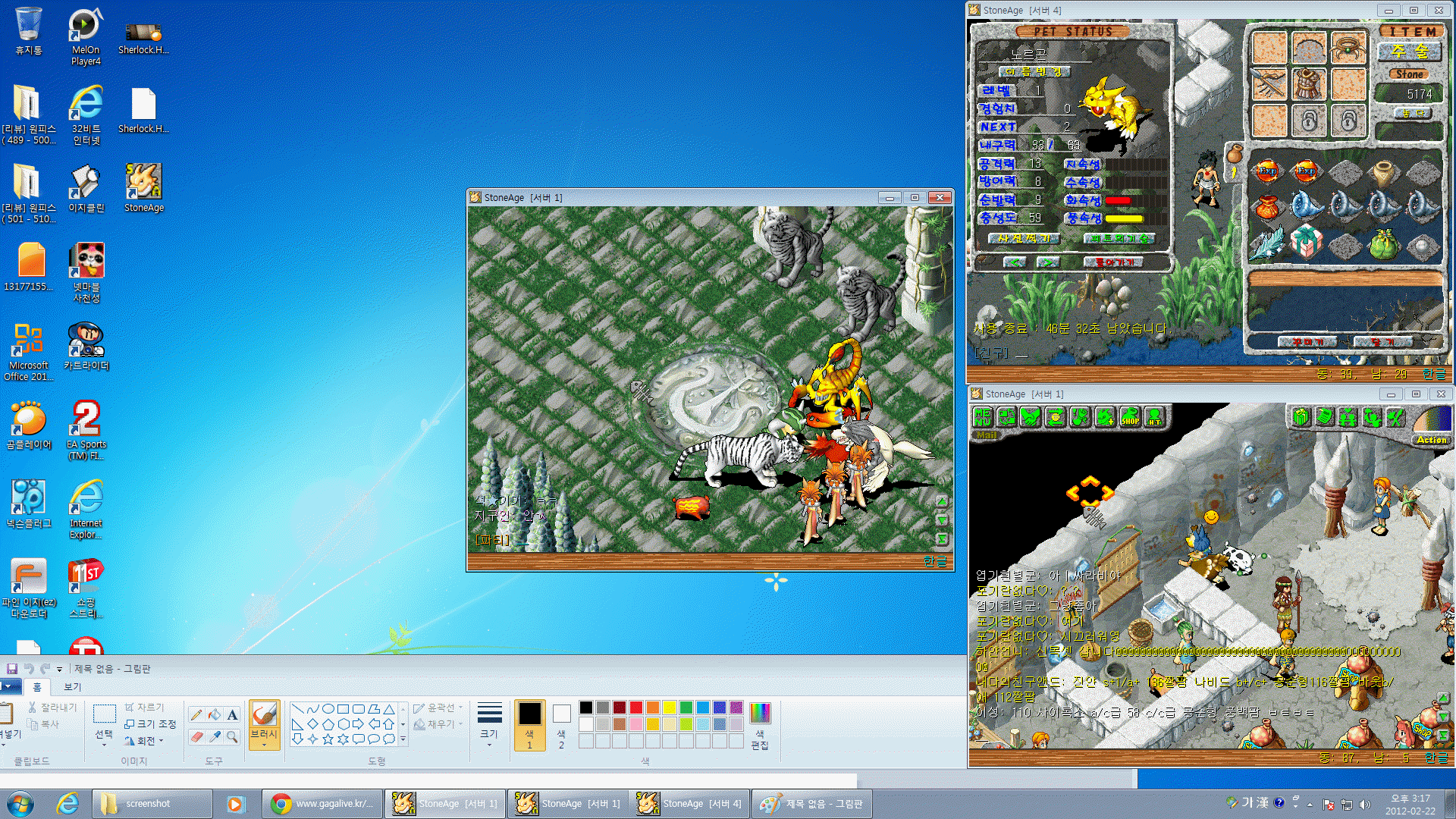The width and height of the screenshot is (1456, 819).
Task: Open the StoneAge desktop shortcut
Action: pos(143,187)
